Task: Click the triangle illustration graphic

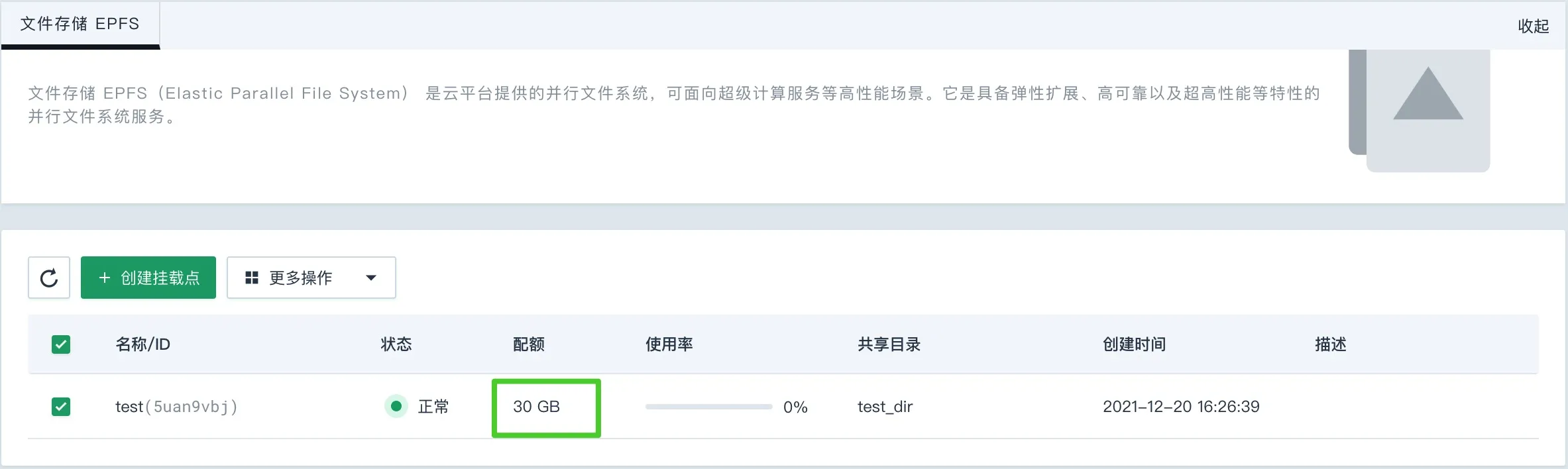Action: pyautogui.click(x=1428, y=95)
